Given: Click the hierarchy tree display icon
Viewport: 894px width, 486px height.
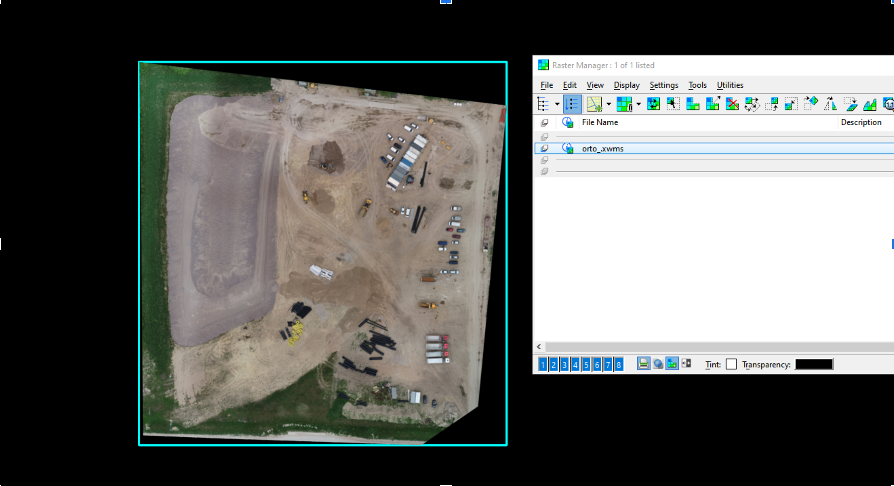Looking at the screenshot, I should (543, 104).
